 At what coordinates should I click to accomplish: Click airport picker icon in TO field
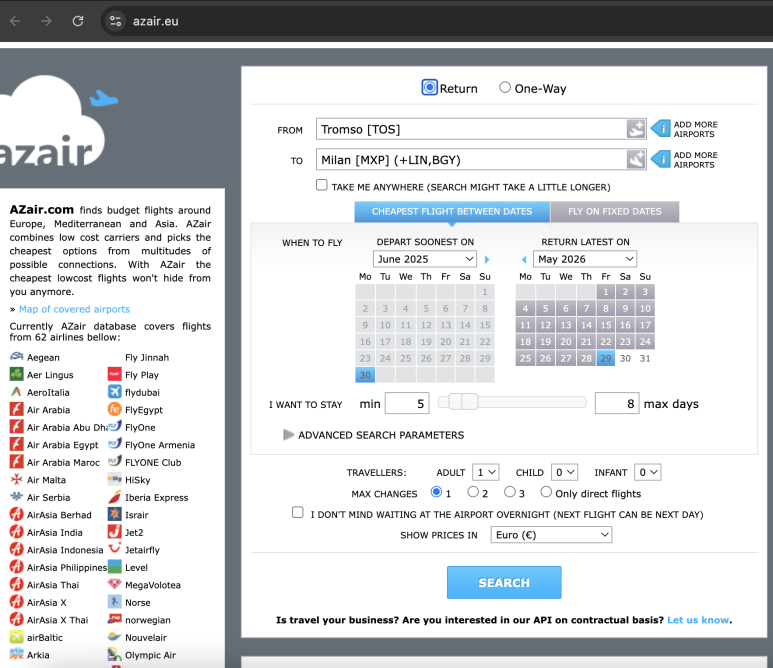pyautogui.click(x=636, y=160)
